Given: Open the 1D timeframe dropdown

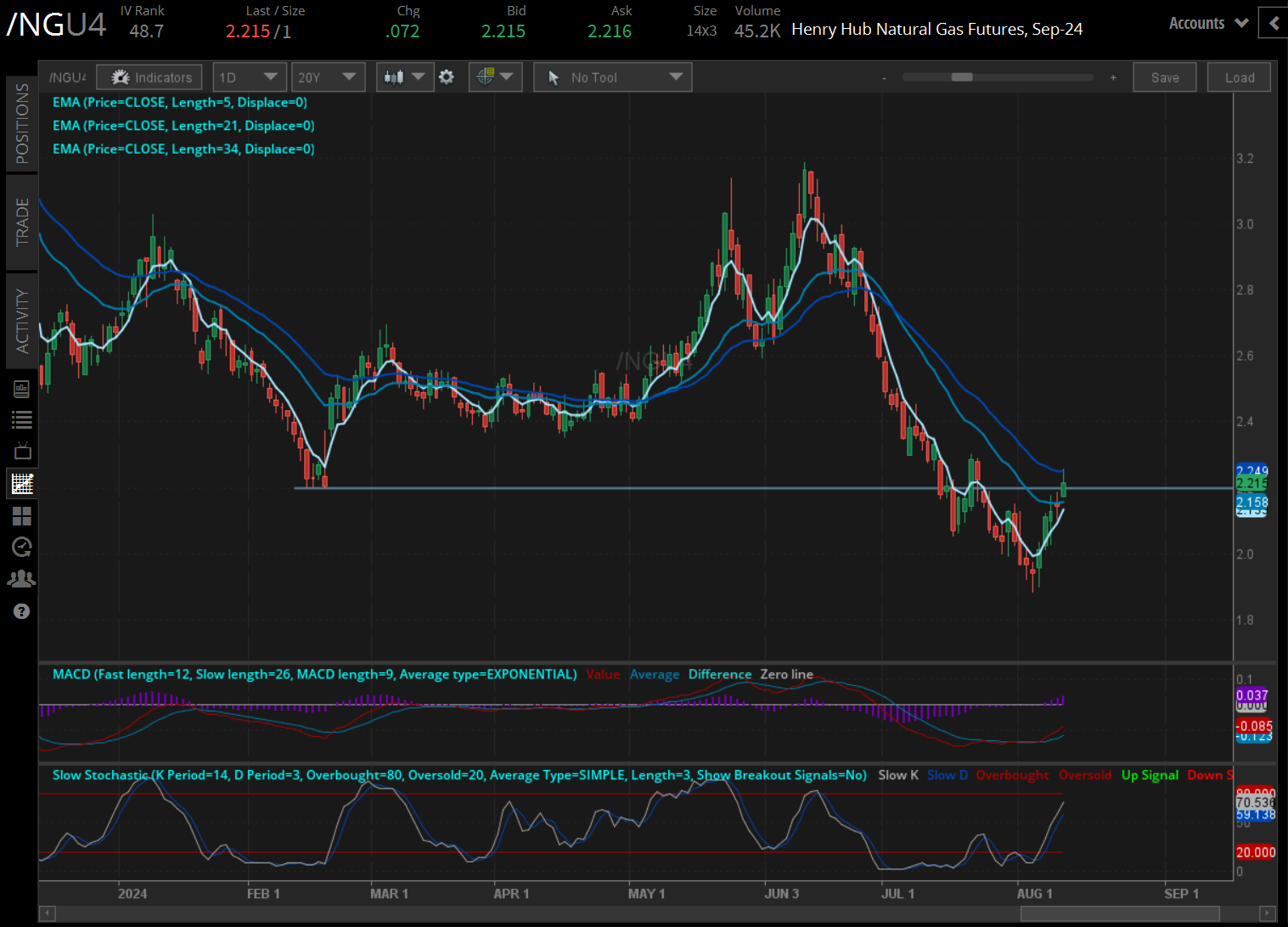Looking at the screenshot, I should [x=249, y=76].
